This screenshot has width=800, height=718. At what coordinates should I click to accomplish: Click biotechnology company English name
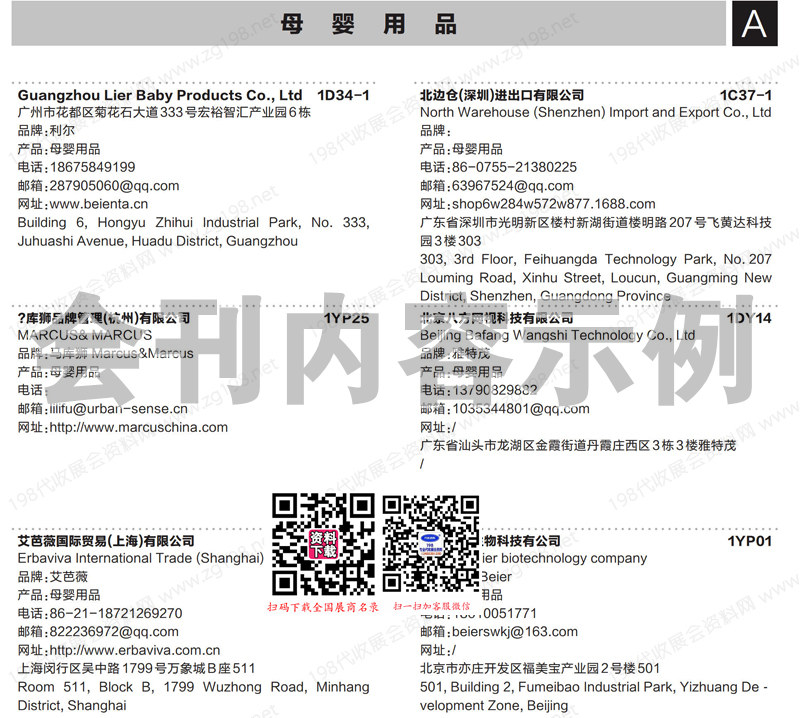(564, 558)
